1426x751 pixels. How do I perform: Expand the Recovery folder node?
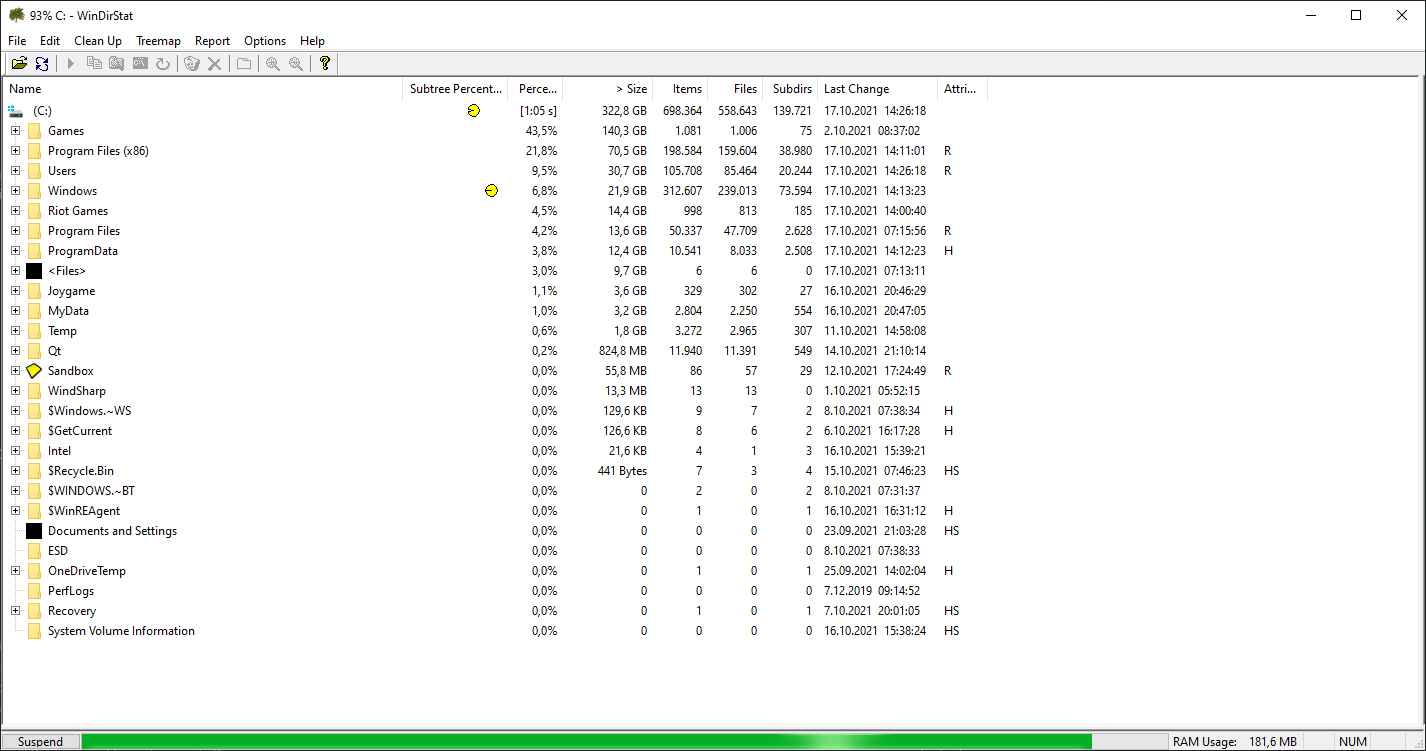point(15,611)
